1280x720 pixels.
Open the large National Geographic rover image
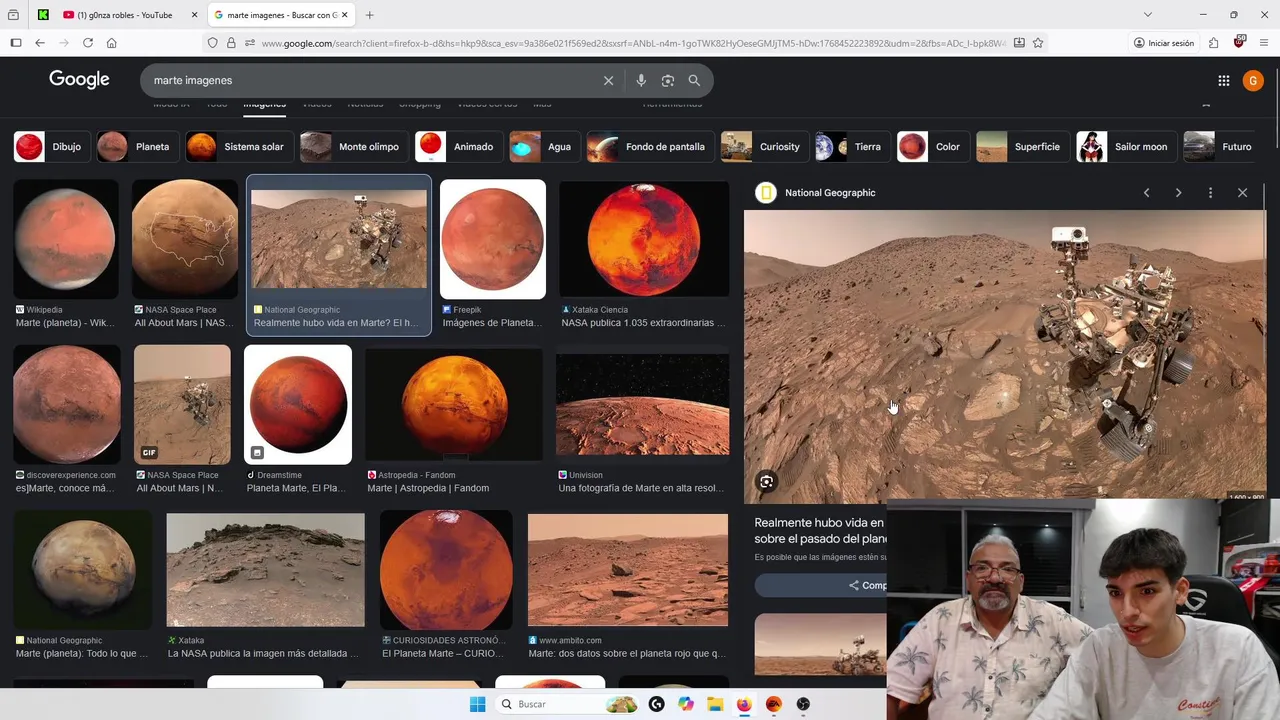(1004, 355)
